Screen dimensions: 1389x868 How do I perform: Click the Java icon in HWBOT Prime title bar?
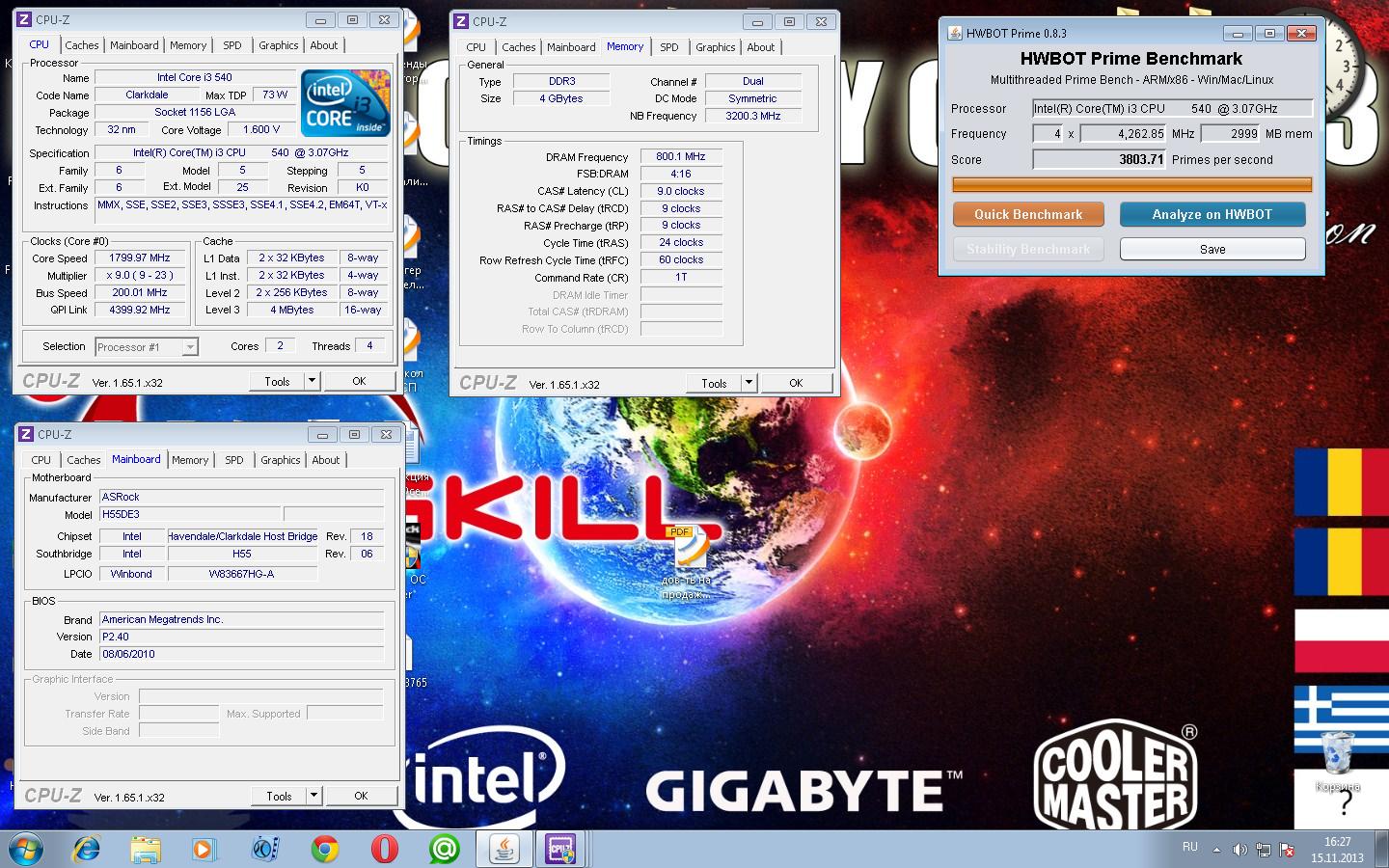point(955,33)
